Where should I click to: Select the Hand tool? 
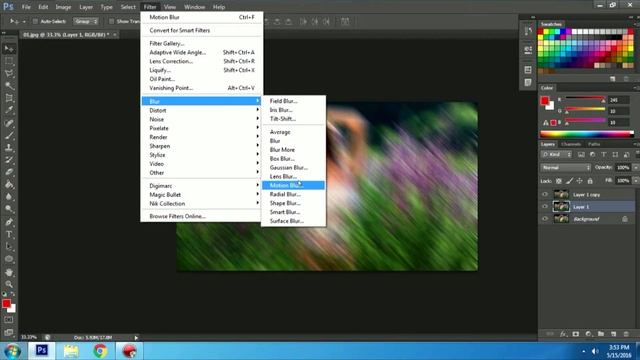pos(9,272)
